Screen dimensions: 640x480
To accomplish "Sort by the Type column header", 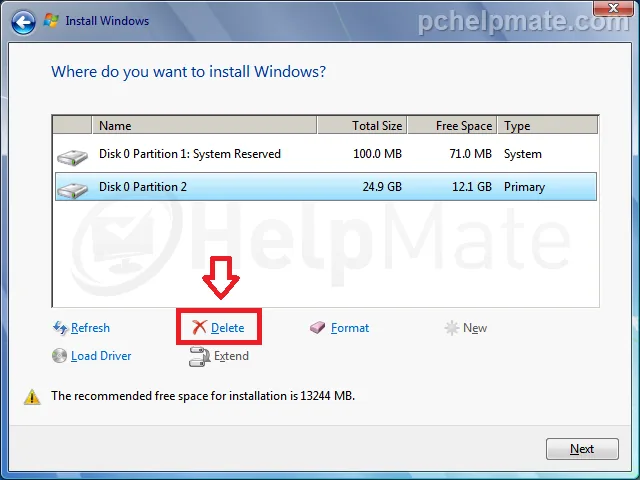I will point(548,125).
